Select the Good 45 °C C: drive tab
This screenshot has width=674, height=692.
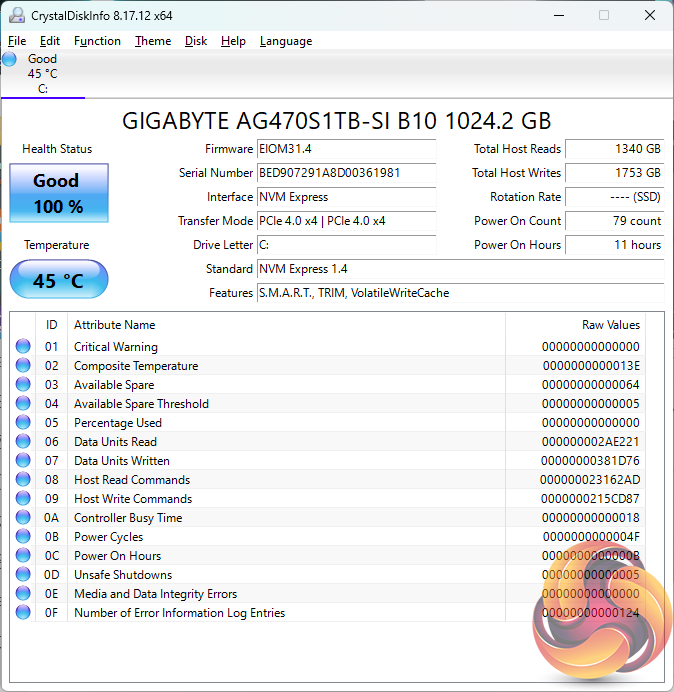42,74
